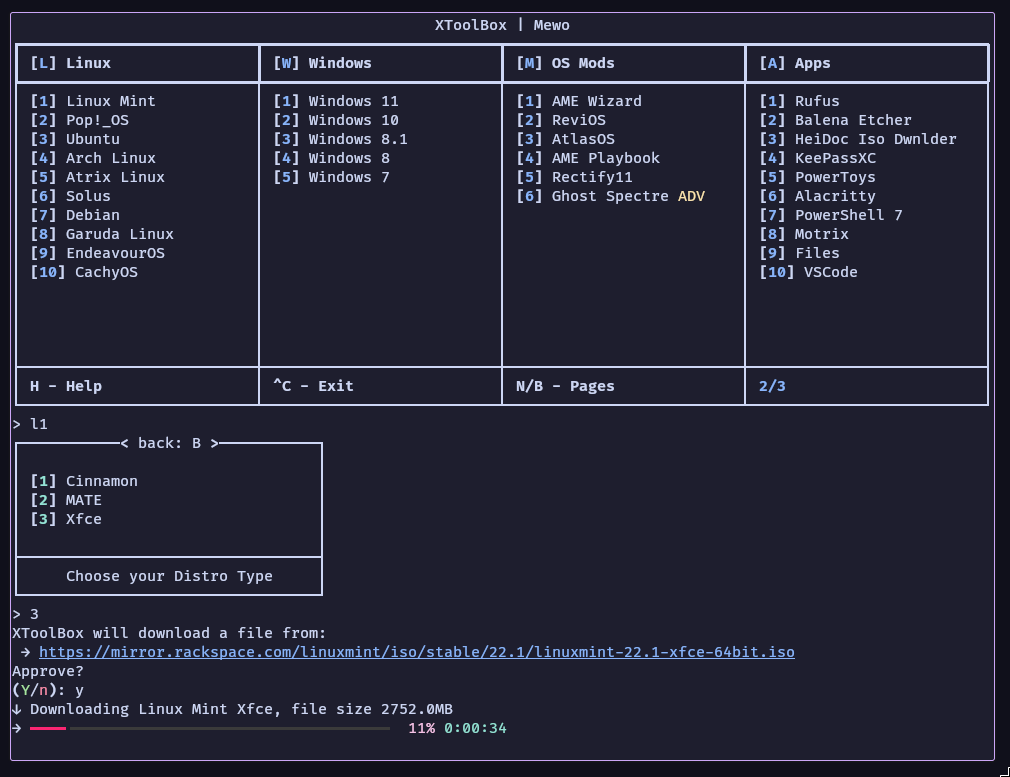Viewport: 1010px width, 777px height.
Task: Click the Debian entry
Action: pyautogui.click(x=75, y=215)
